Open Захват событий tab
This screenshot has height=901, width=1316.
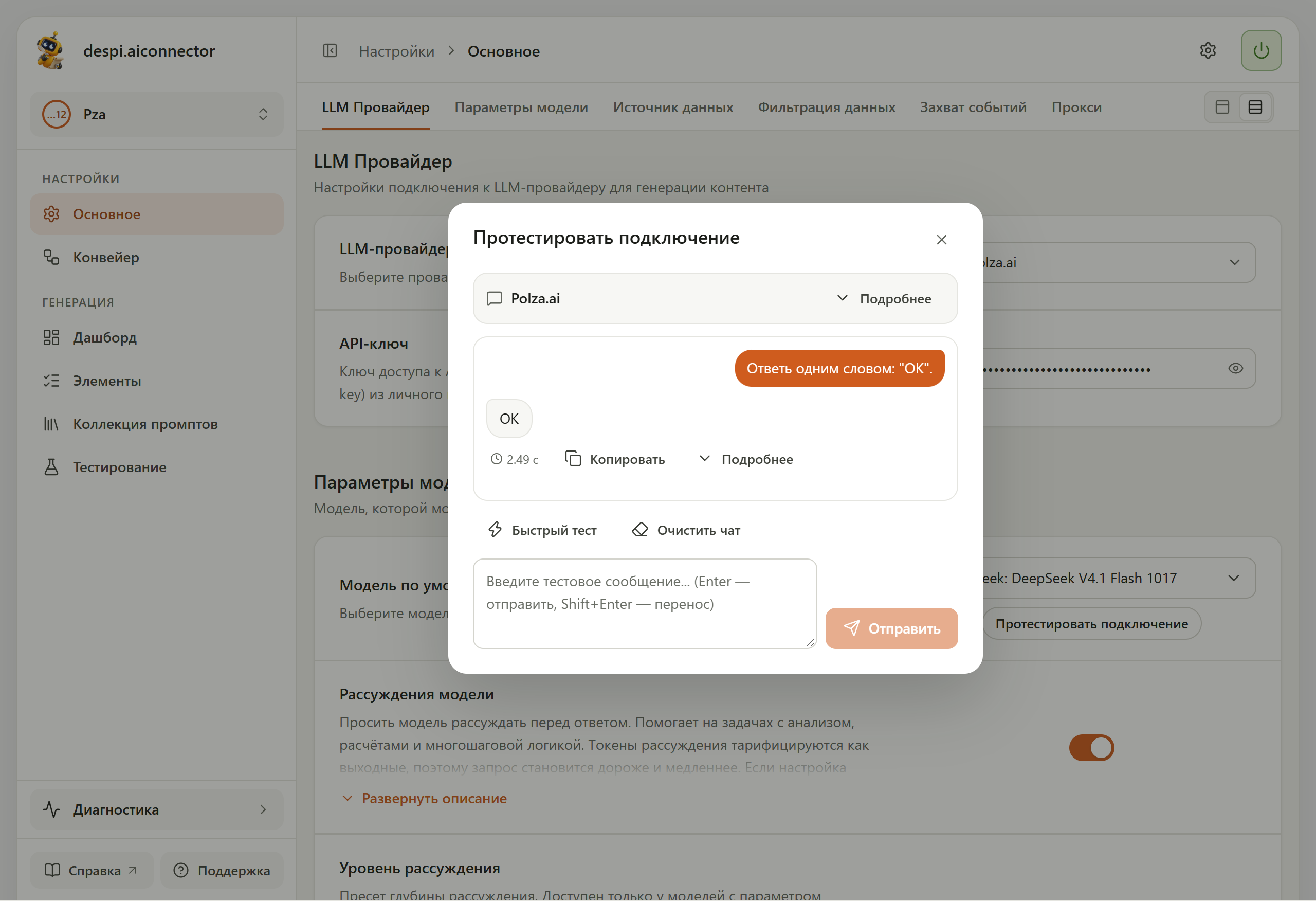tap(973, 107)
